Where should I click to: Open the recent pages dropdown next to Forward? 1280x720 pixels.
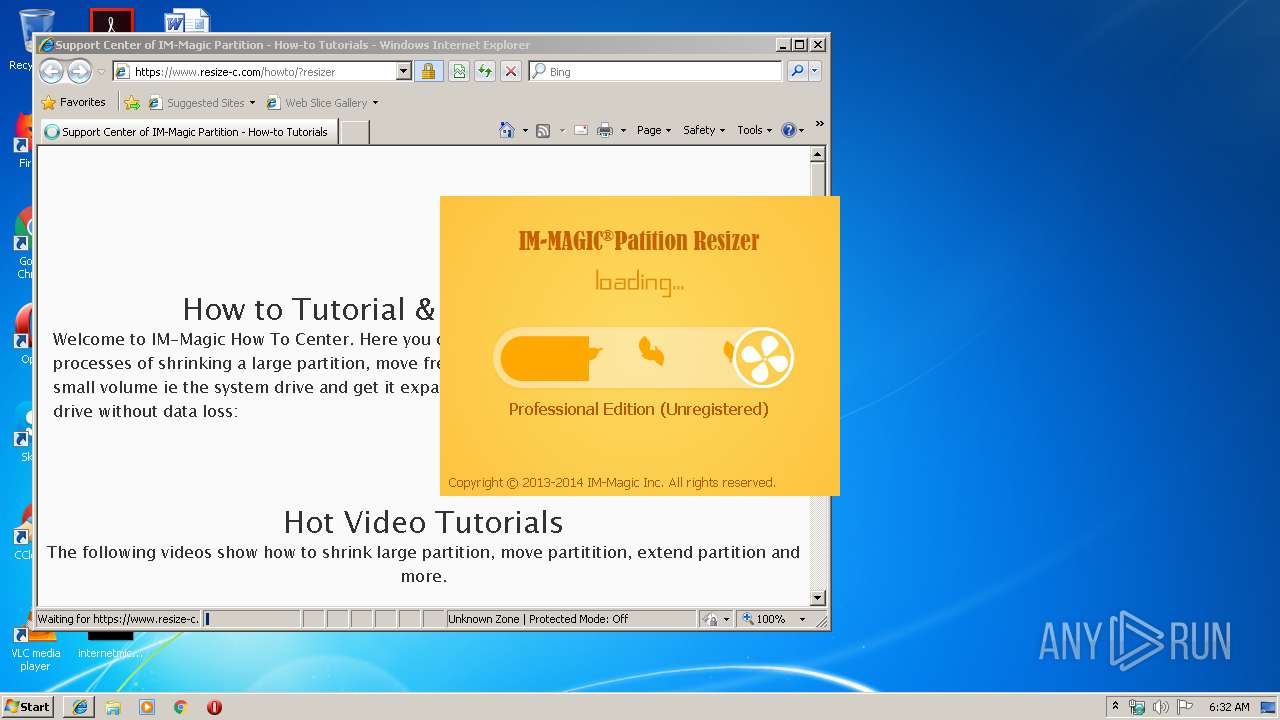point(101,72)
